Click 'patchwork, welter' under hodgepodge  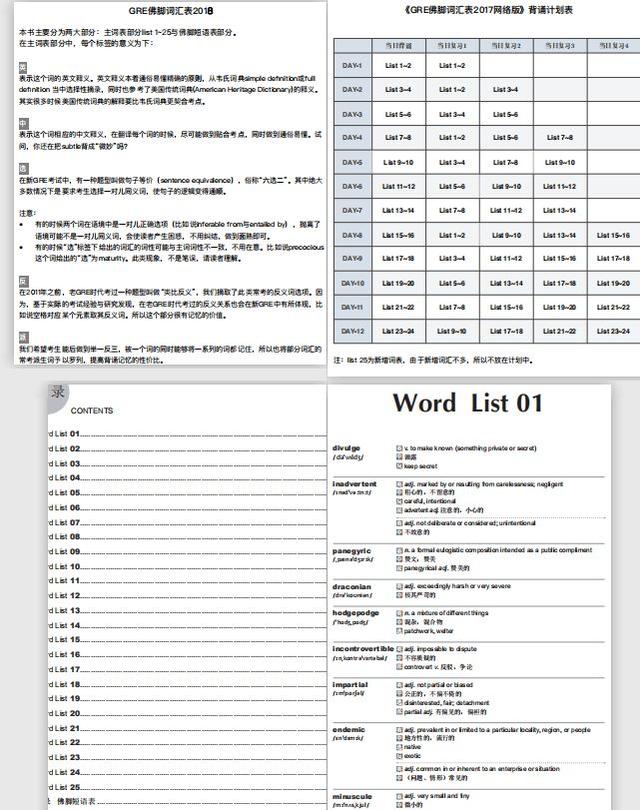(x=428, y=631)
